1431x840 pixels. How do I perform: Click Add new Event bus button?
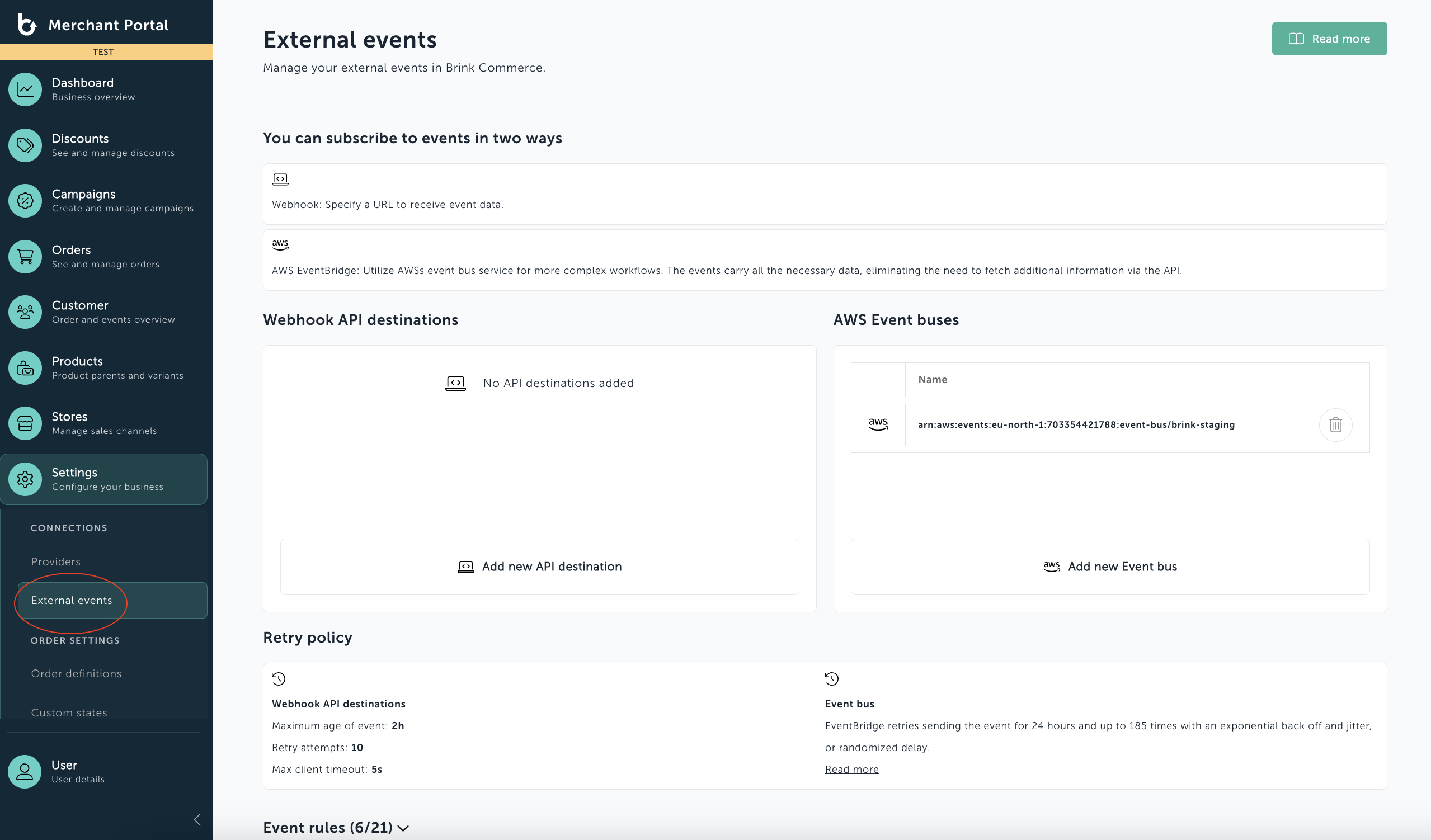[1109, 567]
